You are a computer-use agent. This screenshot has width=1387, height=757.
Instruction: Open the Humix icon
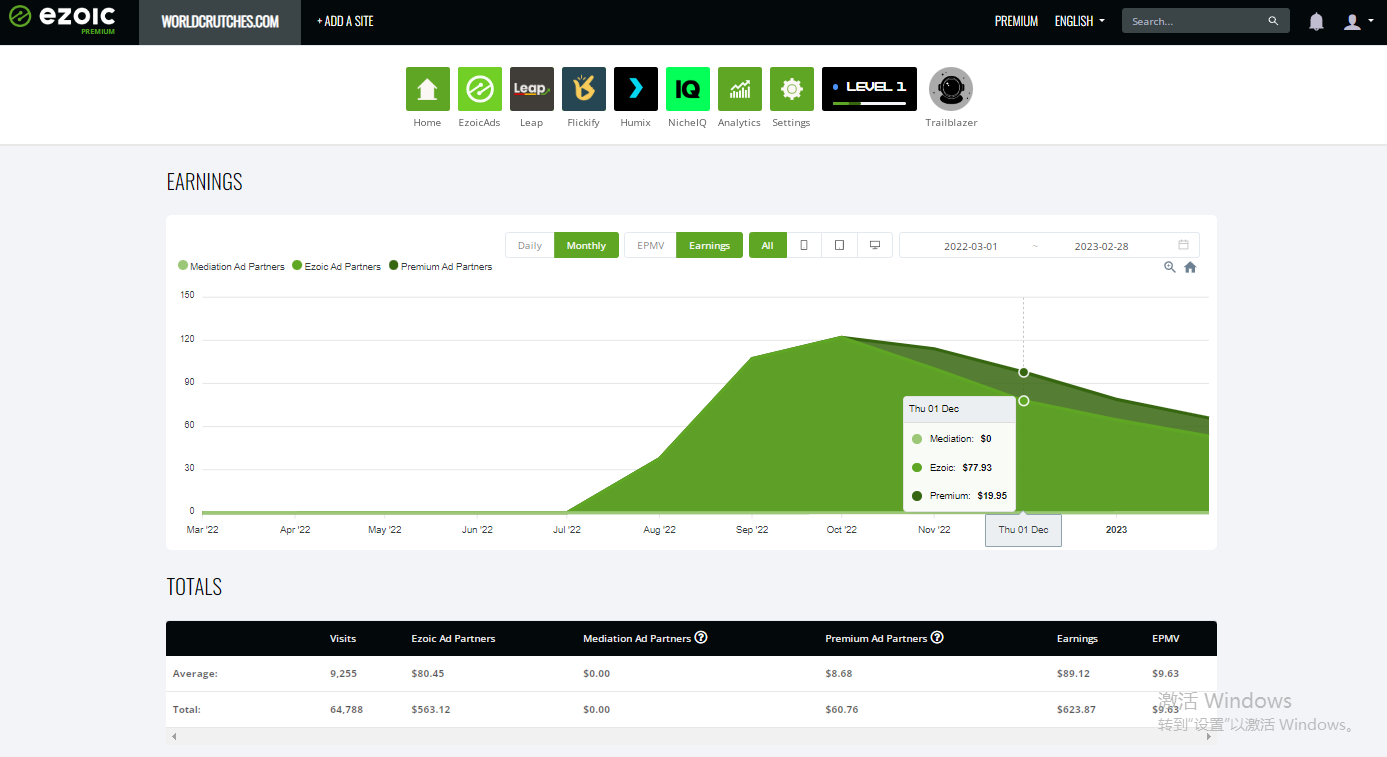(x=635, y=89)
